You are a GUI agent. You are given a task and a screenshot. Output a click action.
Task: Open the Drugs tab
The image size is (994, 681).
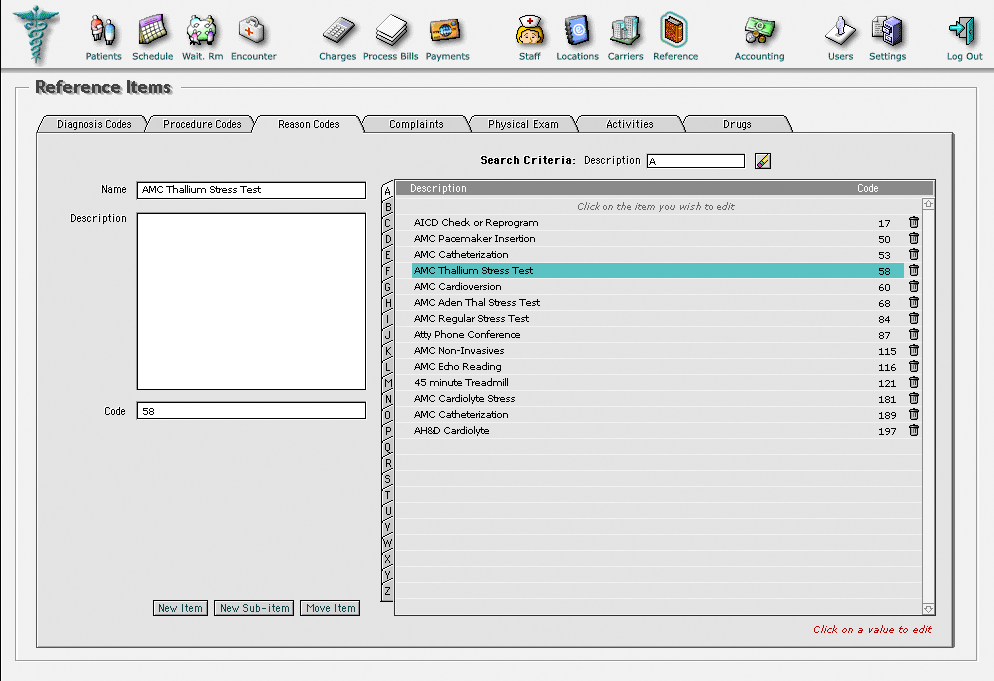click(x=737, y=124)
